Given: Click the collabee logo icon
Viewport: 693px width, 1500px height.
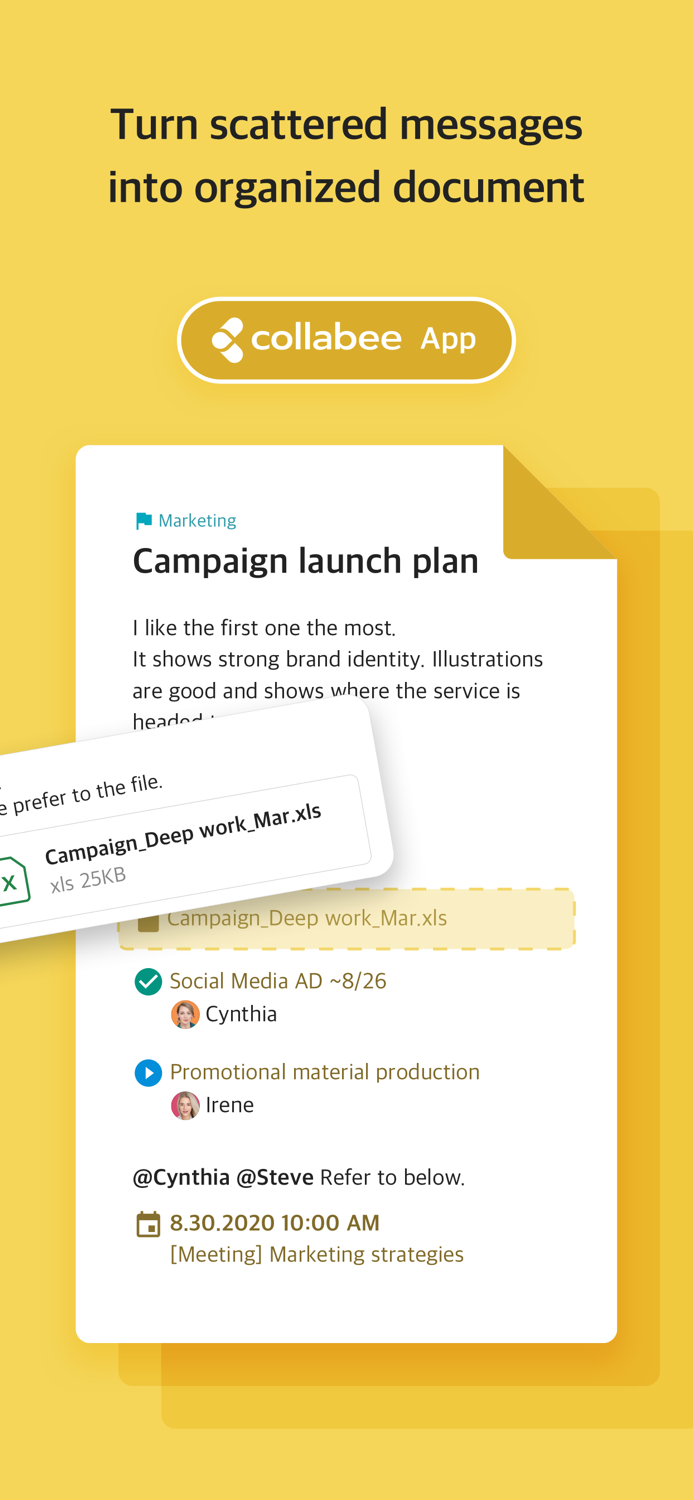Looking at the screenshot, I should point(228,340).
